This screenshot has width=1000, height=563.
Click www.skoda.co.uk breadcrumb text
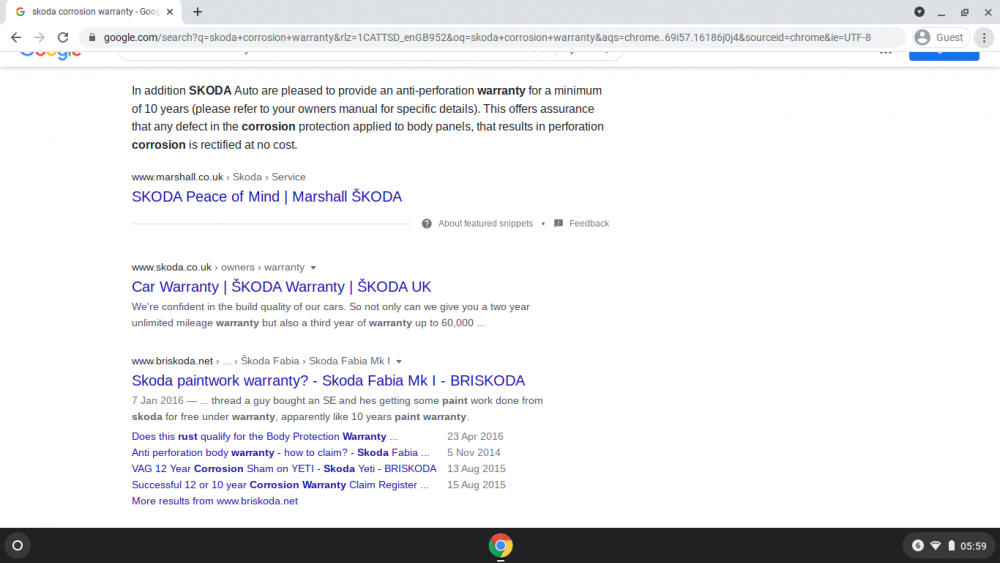tap(172, 267)
